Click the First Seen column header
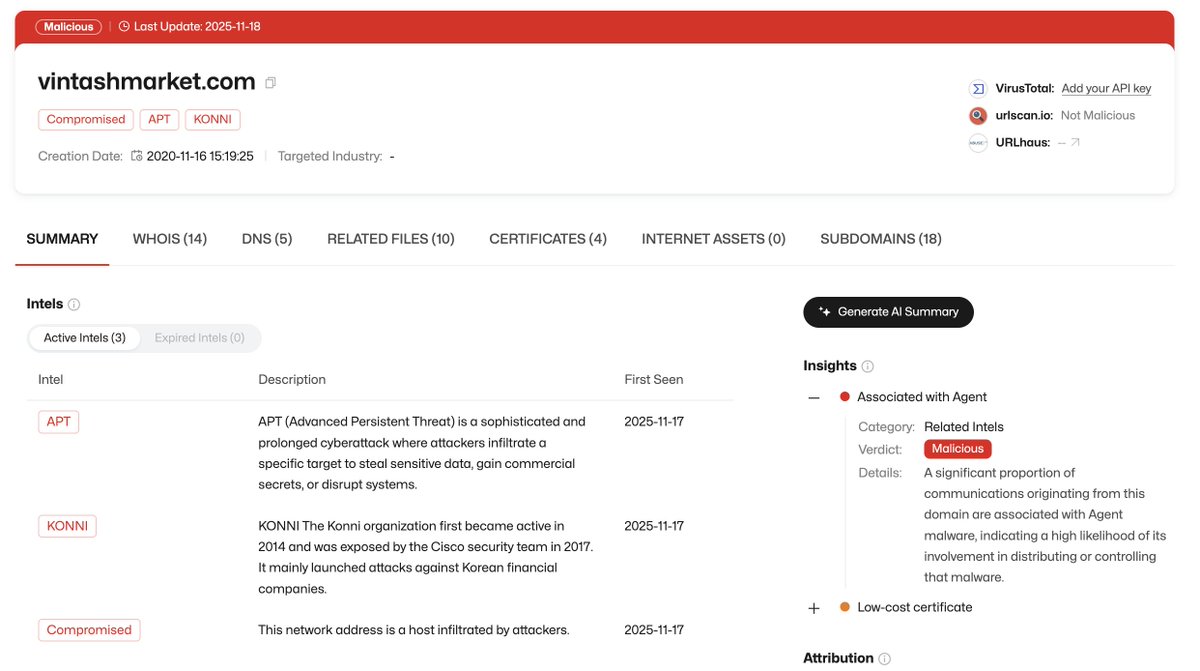This screenshot has width=1200, height=671. (x=654, y=379)
